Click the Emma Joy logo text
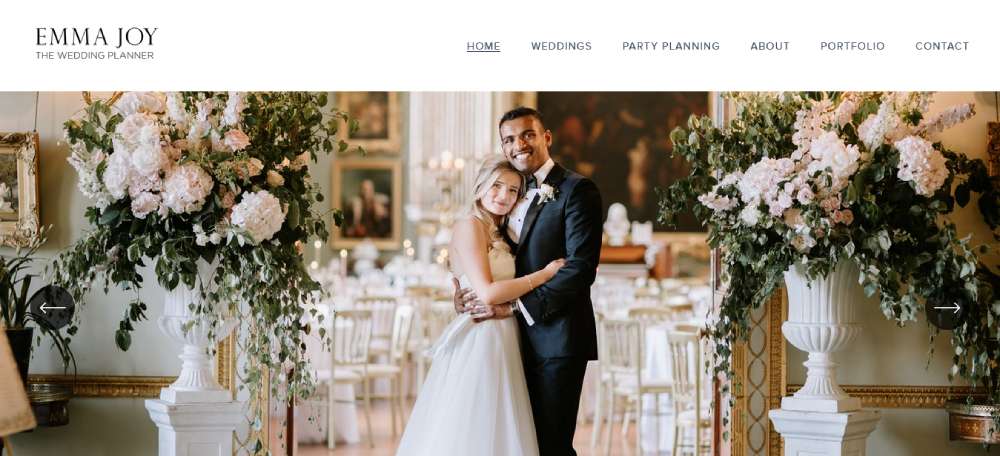The height and width of the screenshot is (456, 1000). 96,37
